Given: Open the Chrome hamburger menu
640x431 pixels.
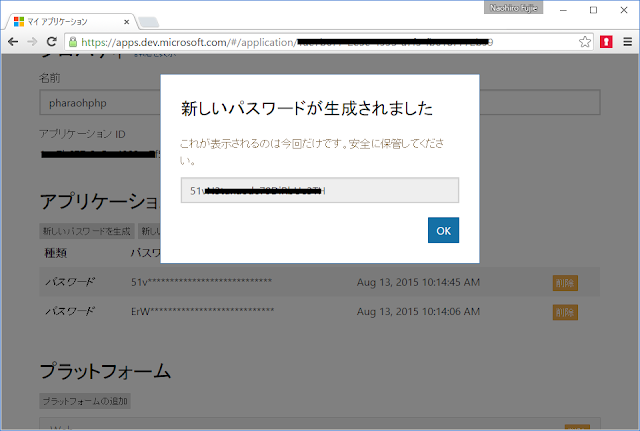Looking at the screenshot, I should click(628, 42).
